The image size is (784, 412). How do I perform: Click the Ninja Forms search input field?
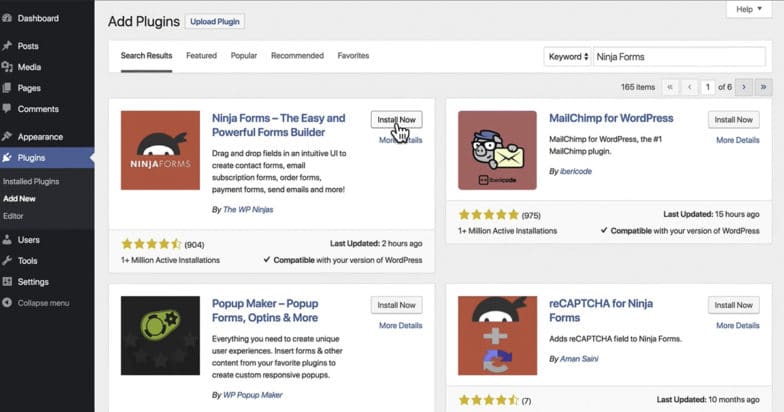[x=682, y=56]
